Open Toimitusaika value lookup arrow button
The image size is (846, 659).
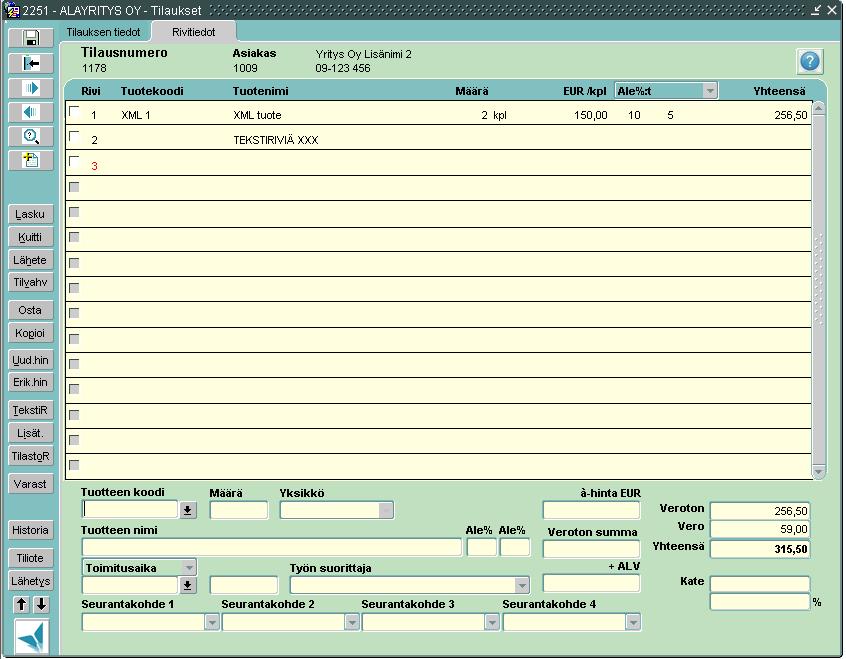point(187,585)
